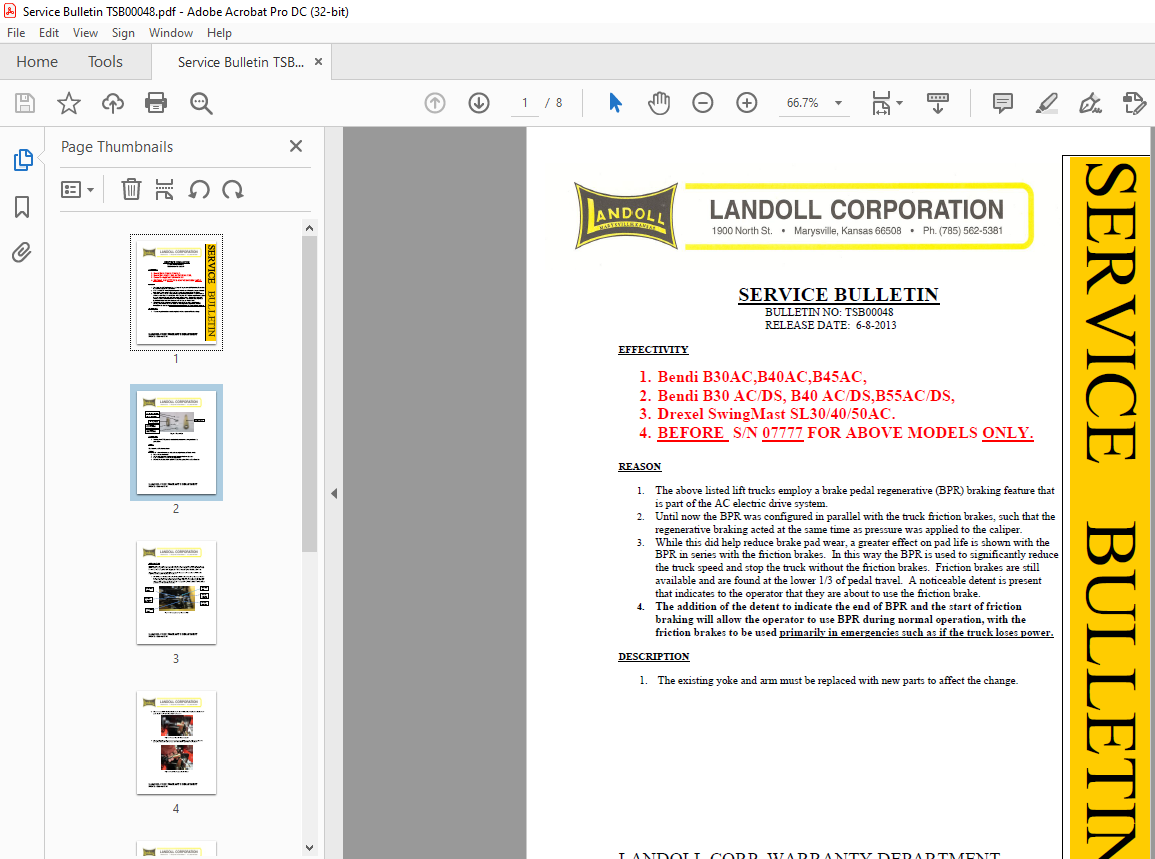Open the Attachments paperclip panel
Image resolution: width=1155 pixels, height=859 pixels.
pyautogui.click(x=22, y=253)
